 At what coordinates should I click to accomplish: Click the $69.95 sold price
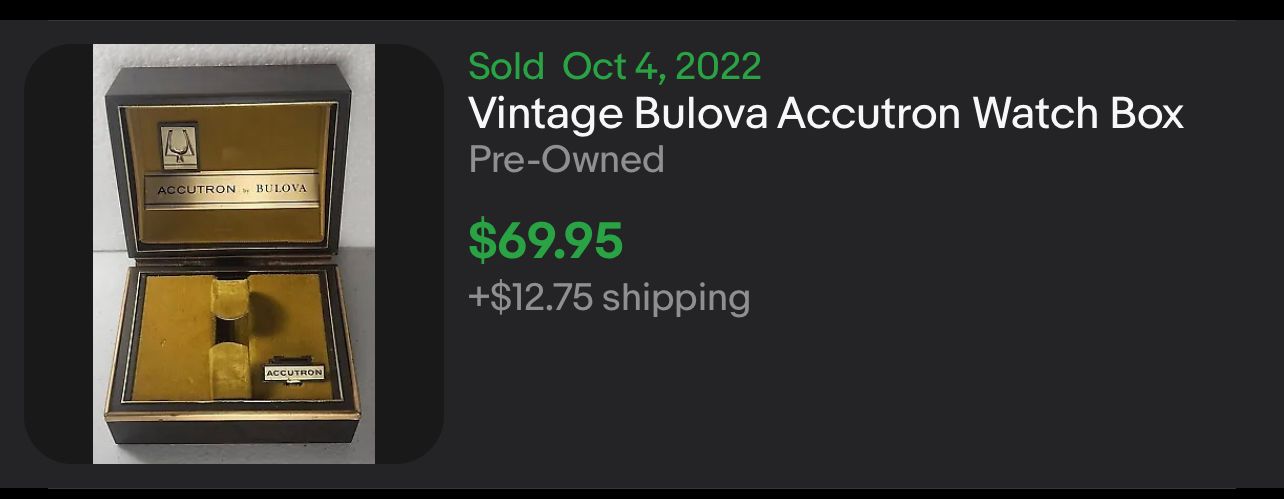point(546,240)
